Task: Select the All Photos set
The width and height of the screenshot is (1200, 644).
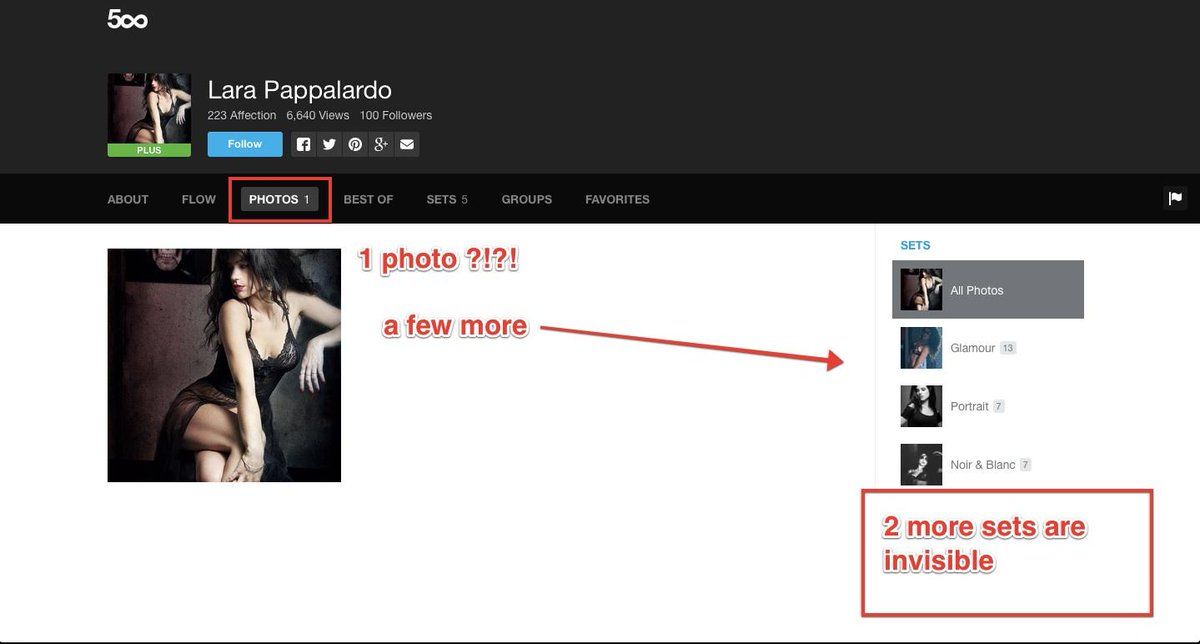Action: tap(987, 290)
